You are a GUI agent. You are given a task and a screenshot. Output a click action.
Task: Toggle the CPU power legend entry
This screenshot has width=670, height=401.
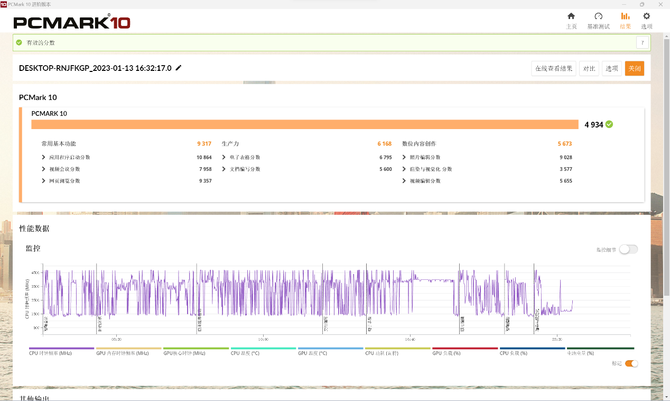point(398,351)
